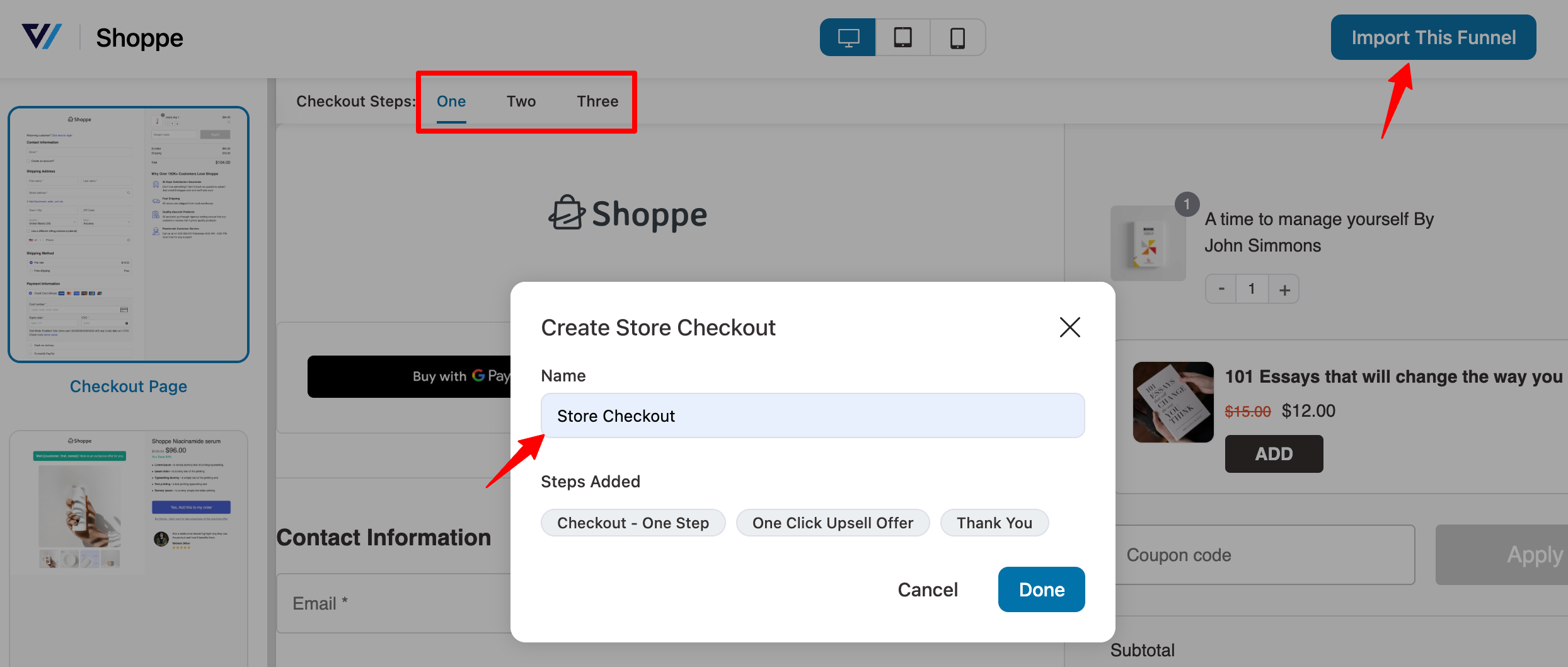Click the Shoppe bag logo in preview
1568x667 pixels.
point(628,214)
